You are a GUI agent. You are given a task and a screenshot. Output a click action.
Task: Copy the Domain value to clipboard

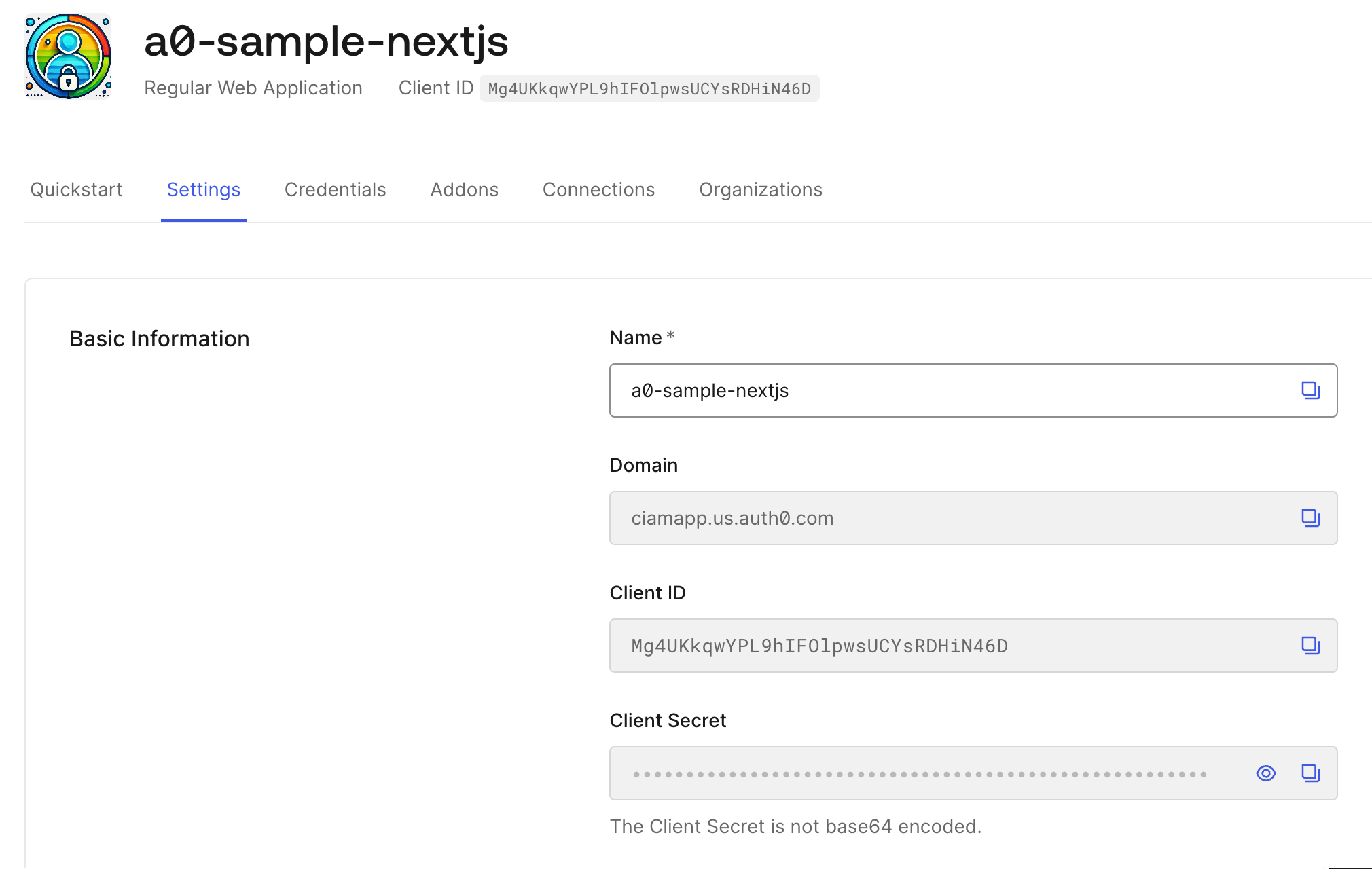pos(1310,518)
